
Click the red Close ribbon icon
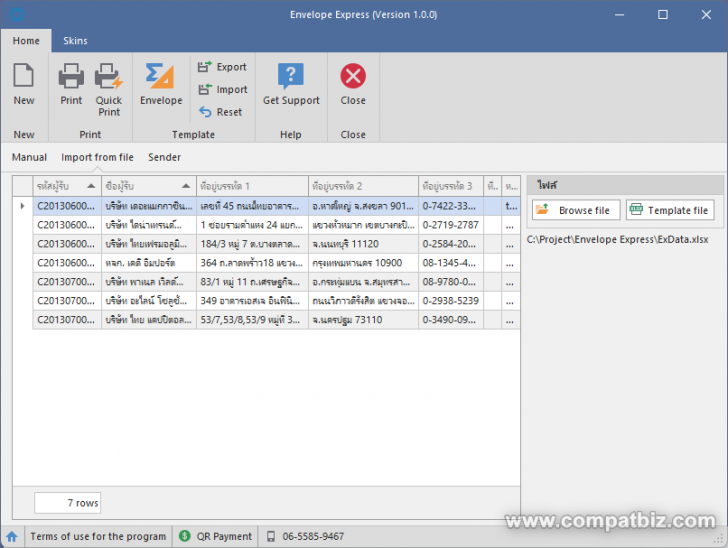(353, 76)
